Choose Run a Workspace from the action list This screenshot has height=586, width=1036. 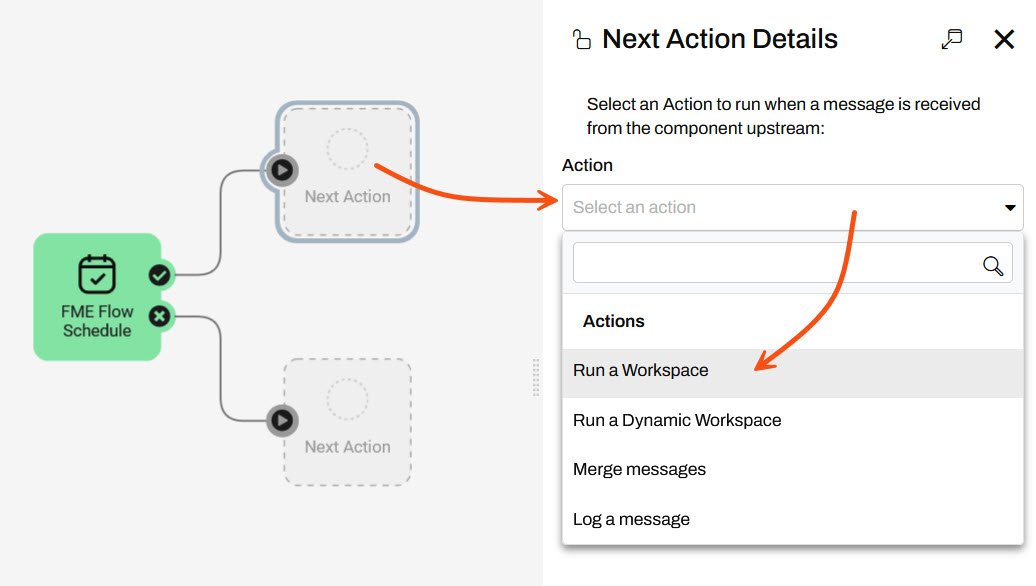641,370
